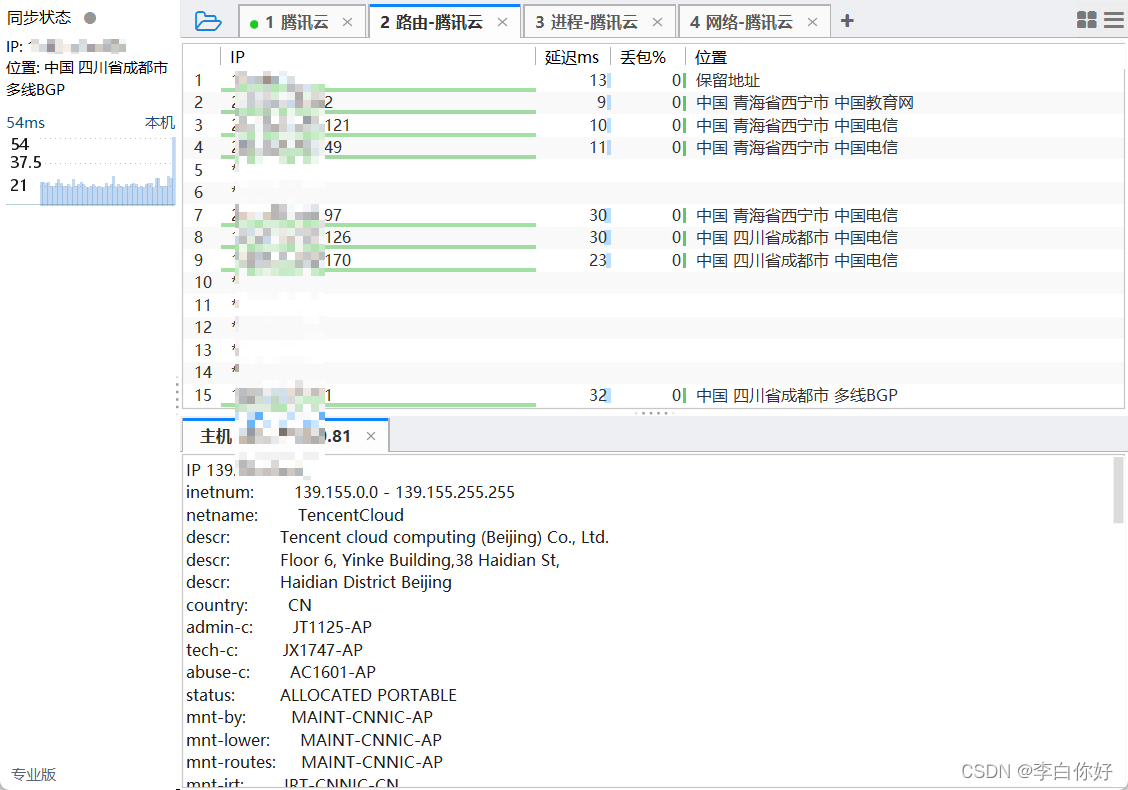This screenshot has width=1128, height=790.
Task: Close the 主机 whois info tab
Action: pos(370,436)
